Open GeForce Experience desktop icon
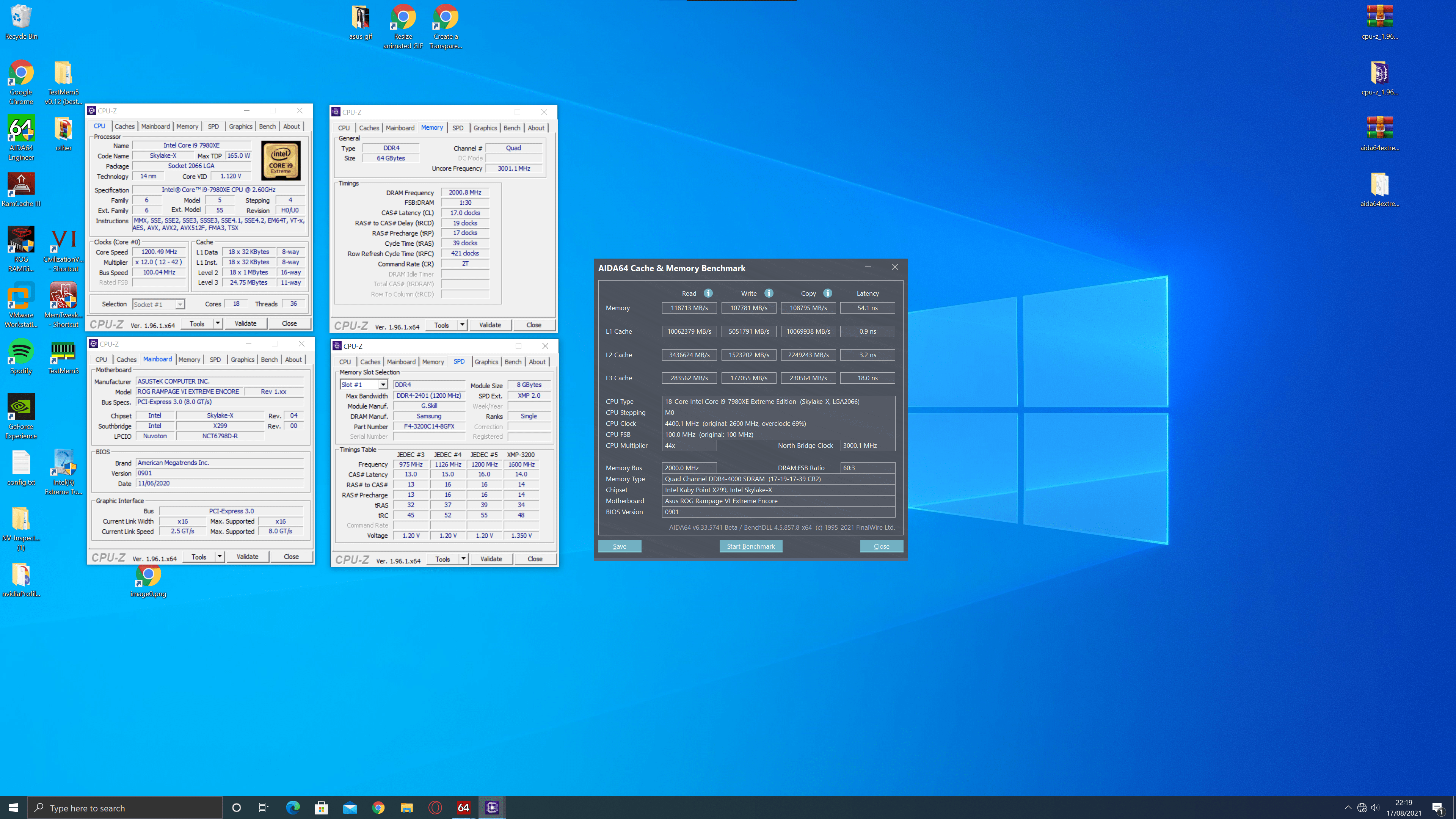 (x=21, y=416)
